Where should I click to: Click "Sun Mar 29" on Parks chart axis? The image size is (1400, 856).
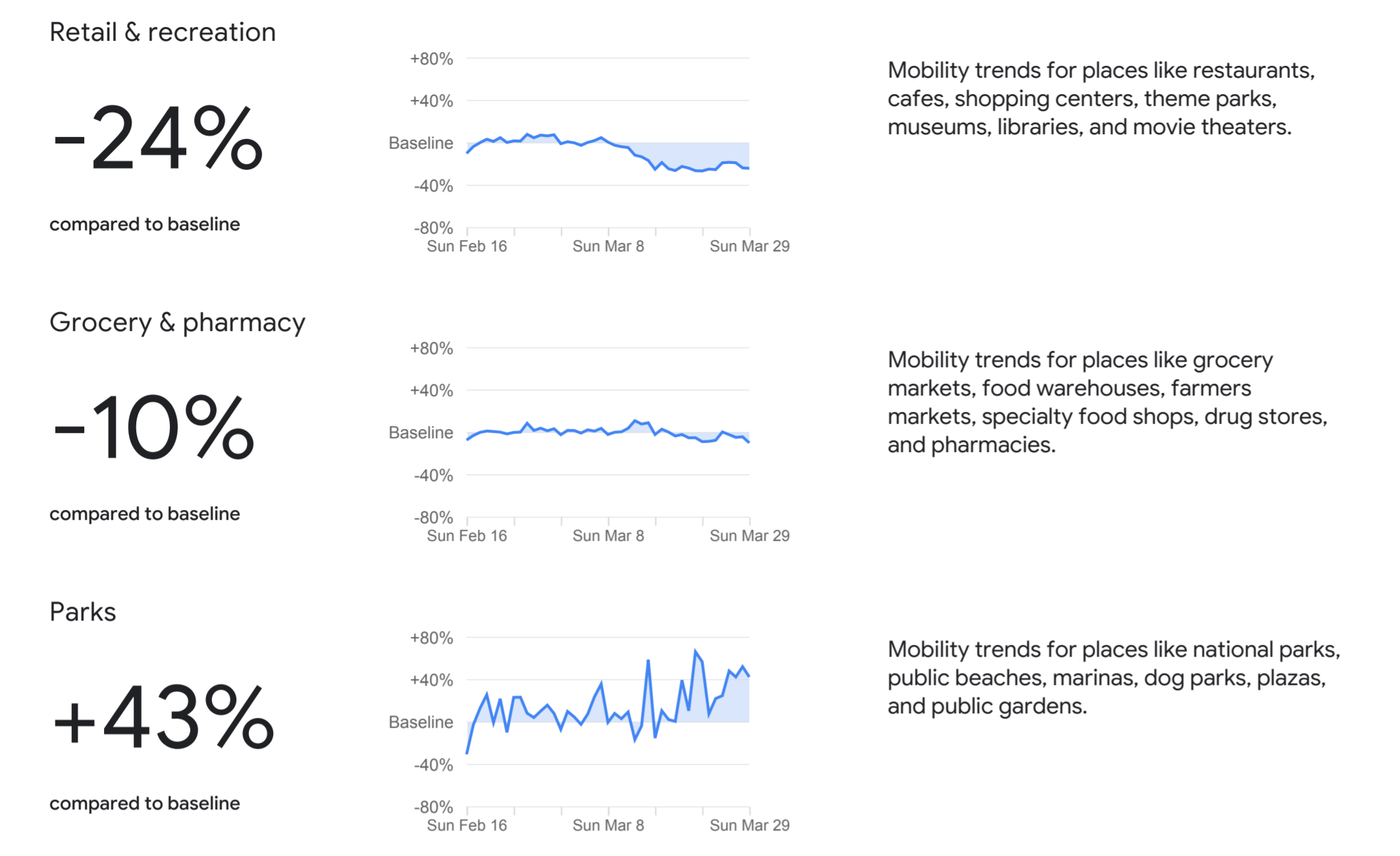tap(749, 825)
